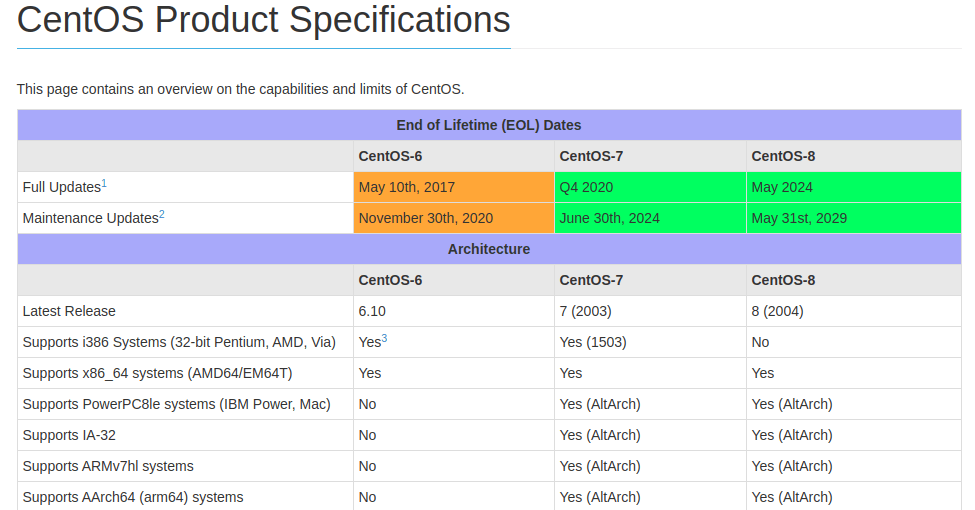Select the green Q4 2020 cell
The width and height of the screenshot is (975, 510).
(650, 187)
